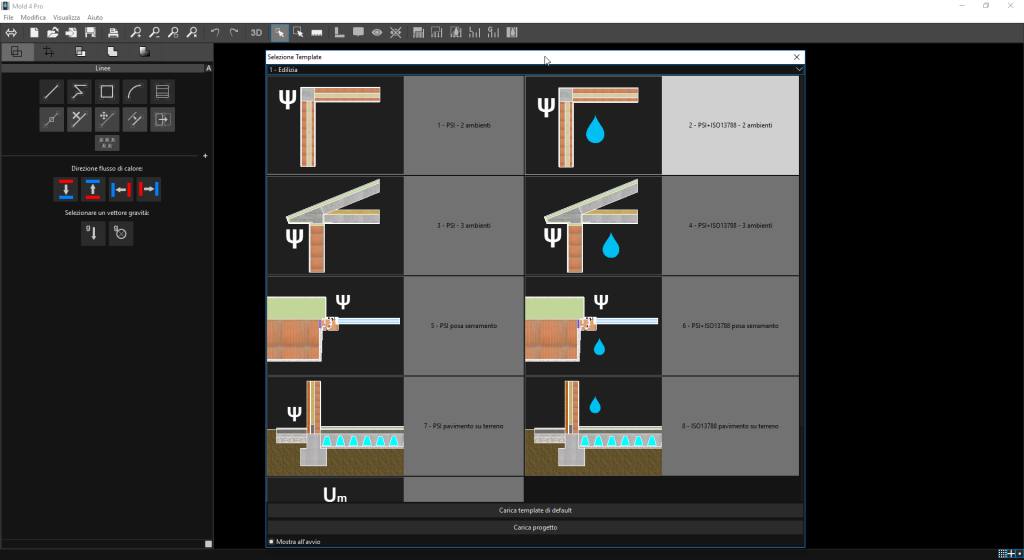Toggle the 'Mostra all'avvio' checkbox
Screen dimensions: 1024x560
click(271, 541)
